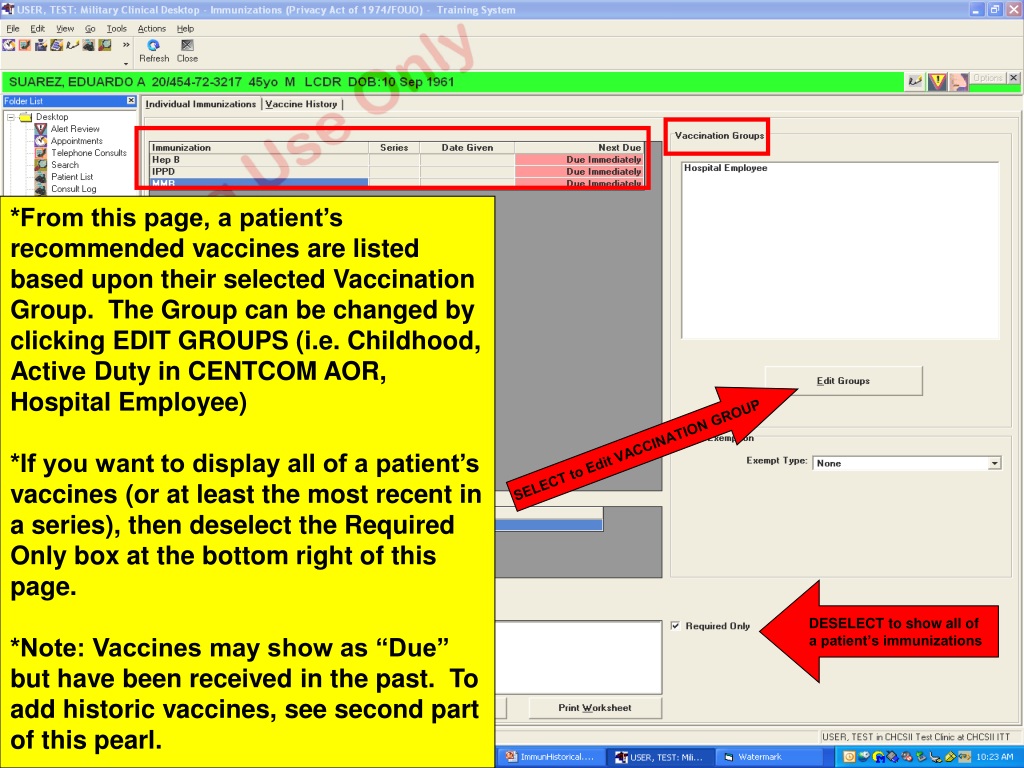This screenshot has width=1024, height=768.
Task: Click the Telephone Consults icon in the folder tree
Action: tap(40, 153)
